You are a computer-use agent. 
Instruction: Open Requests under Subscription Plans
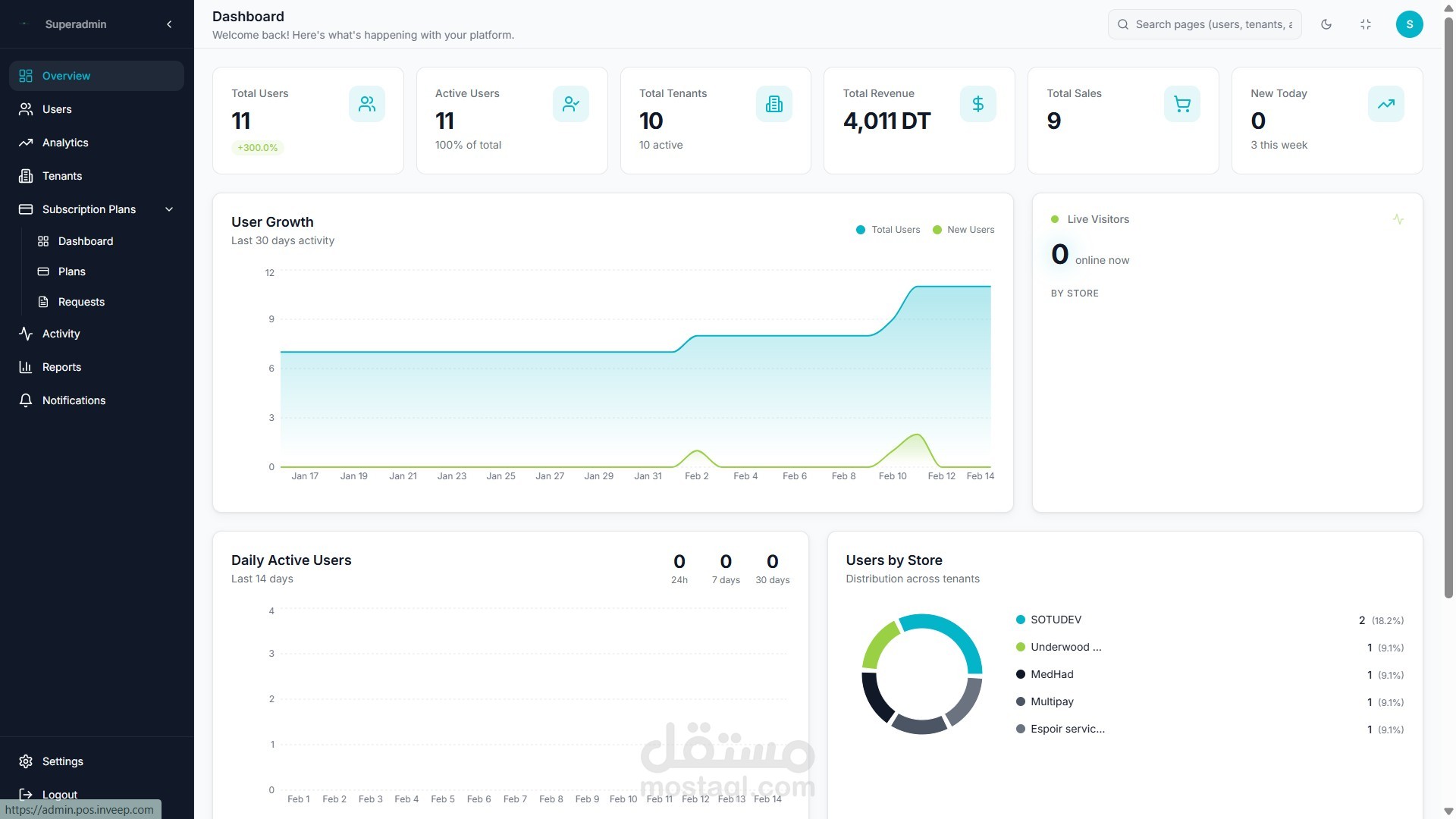tap(81, 302)
